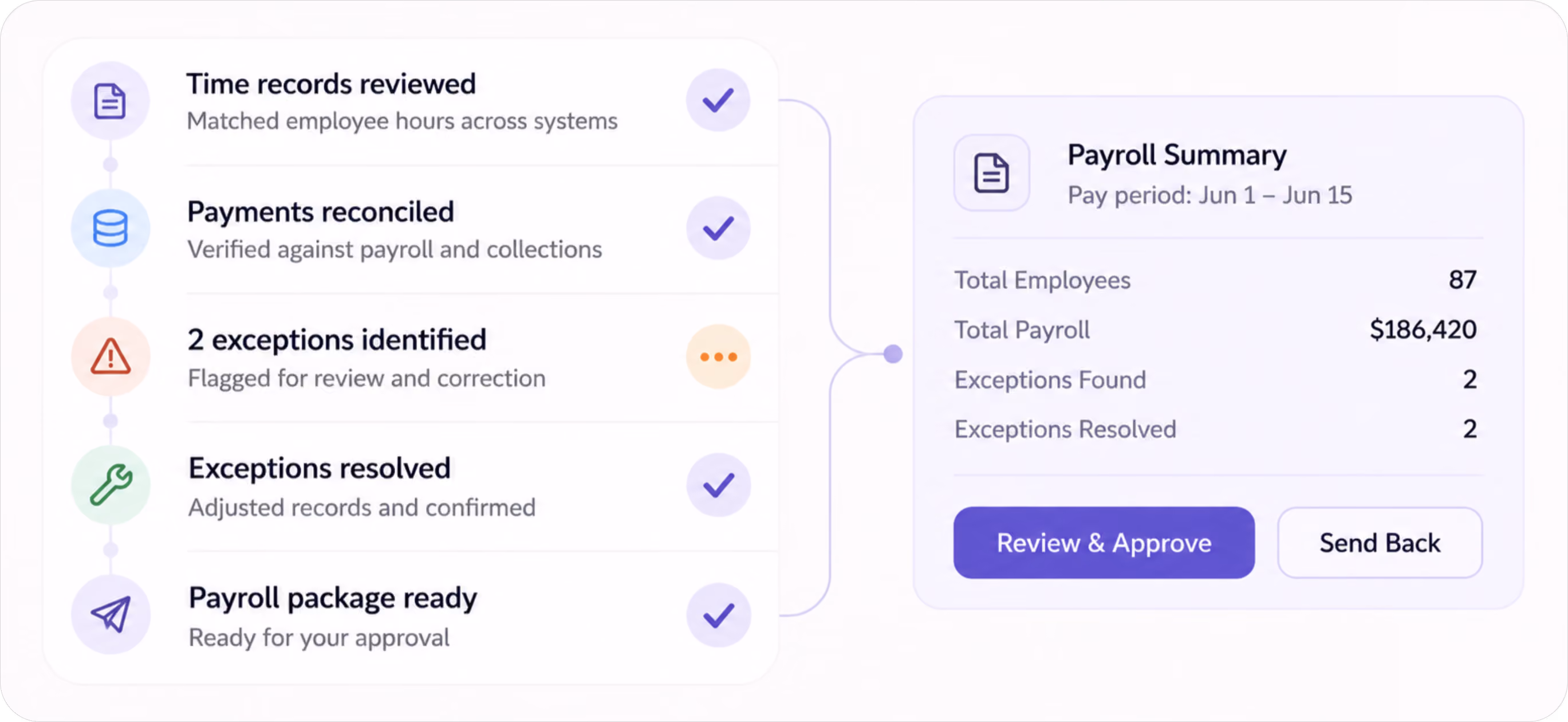Click the Review & Approve button
Viewport: 1568px width, 722px height.
coord(1104,543)
